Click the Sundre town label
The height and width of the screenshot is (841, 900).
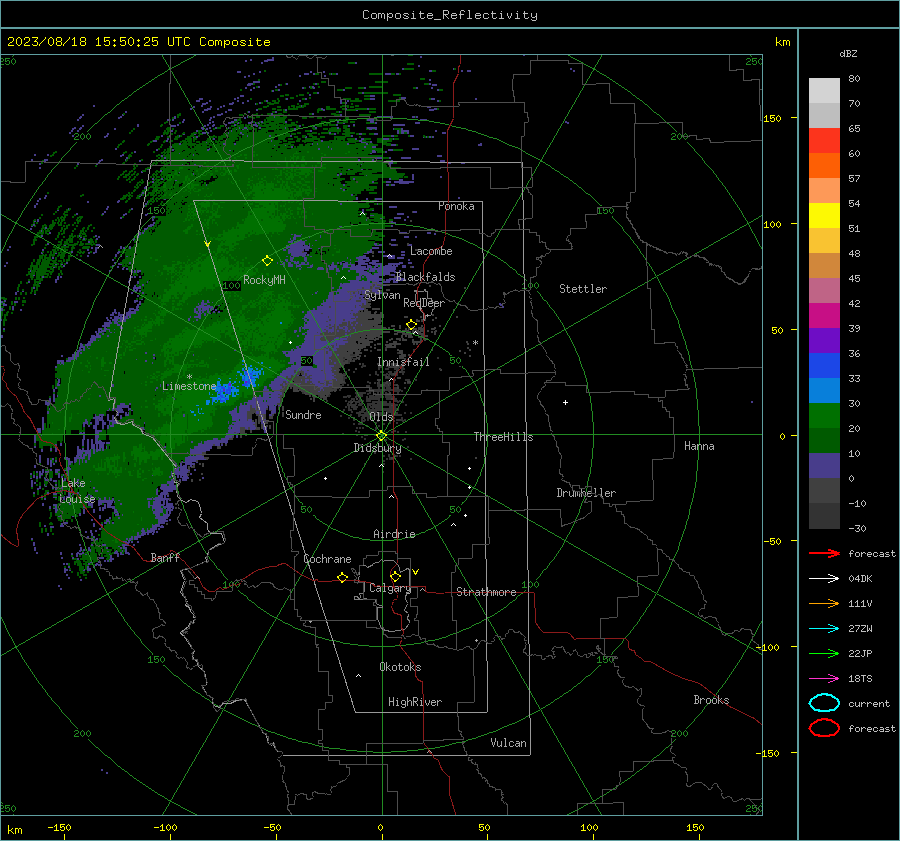[x=303, y=414]
